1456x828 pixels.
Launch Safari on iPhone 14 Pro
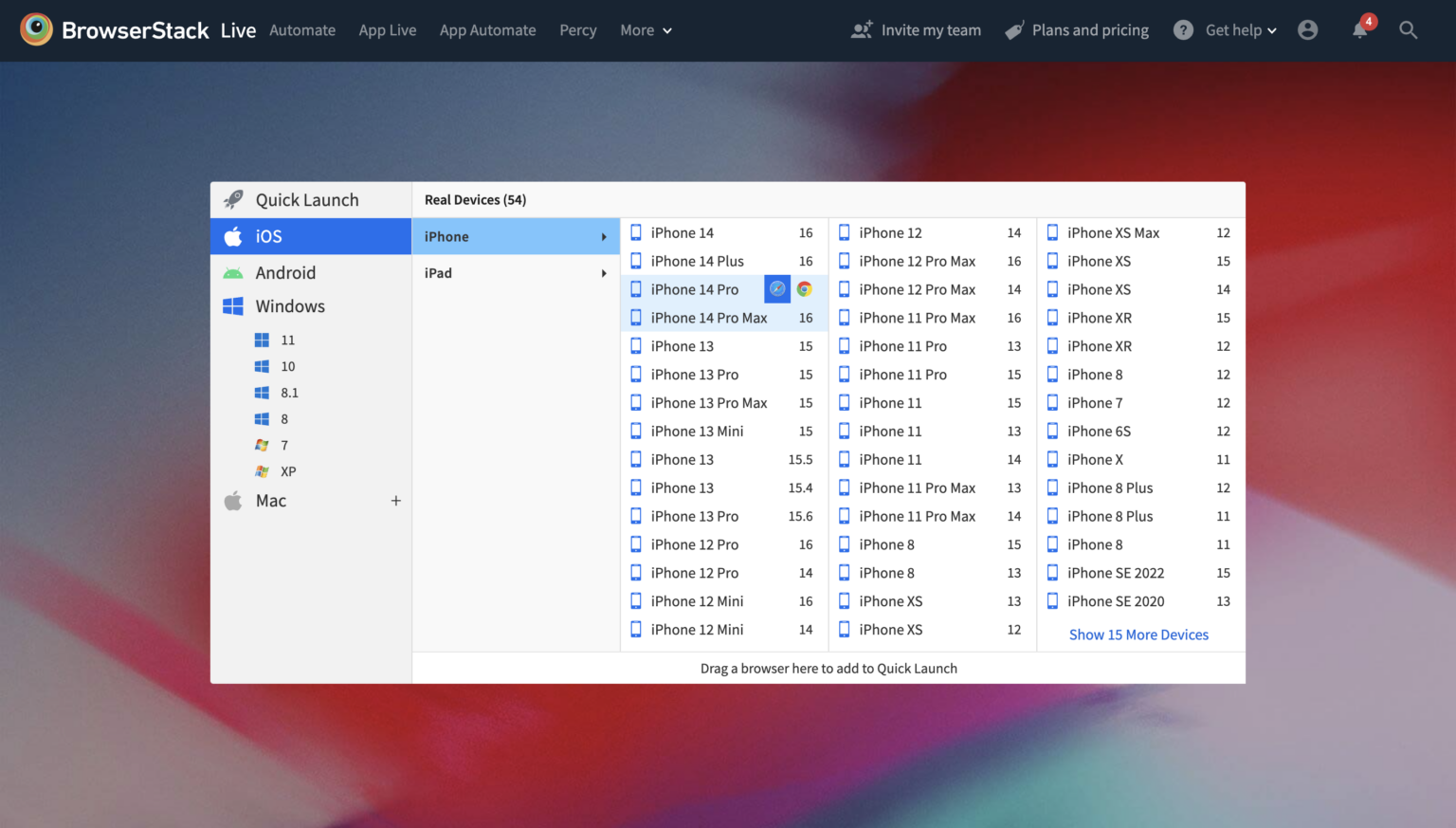[776, 288]
